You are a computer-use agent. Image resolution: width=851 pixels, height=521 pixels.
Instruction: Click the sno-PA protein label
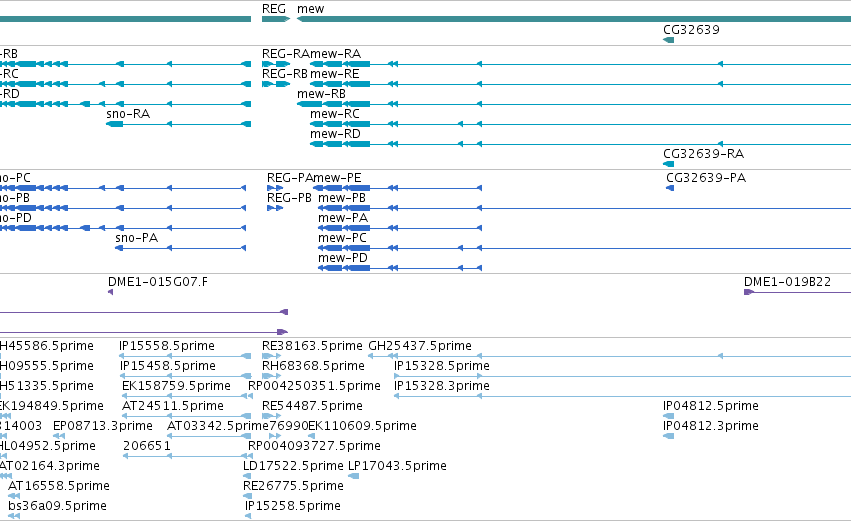pos(137,238)
